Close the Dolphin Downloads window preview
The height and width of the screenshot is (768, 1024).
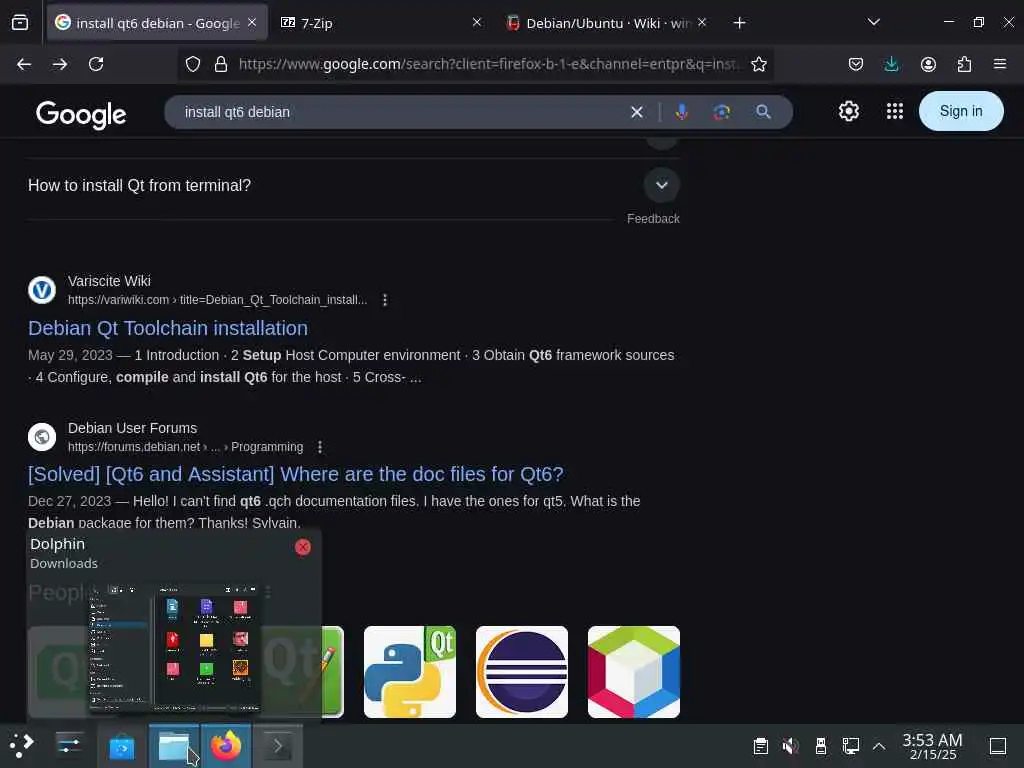click(x=302, y=547)
